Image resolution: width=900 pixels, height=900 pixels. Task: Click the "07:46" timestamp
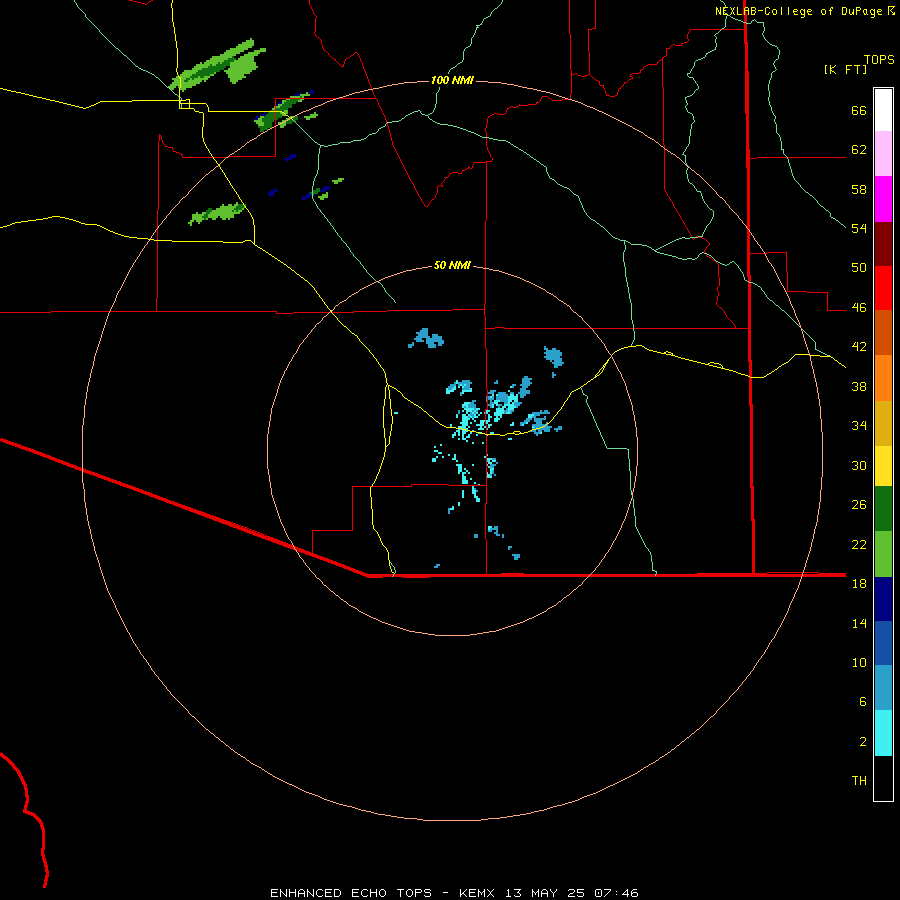point(616,893)
